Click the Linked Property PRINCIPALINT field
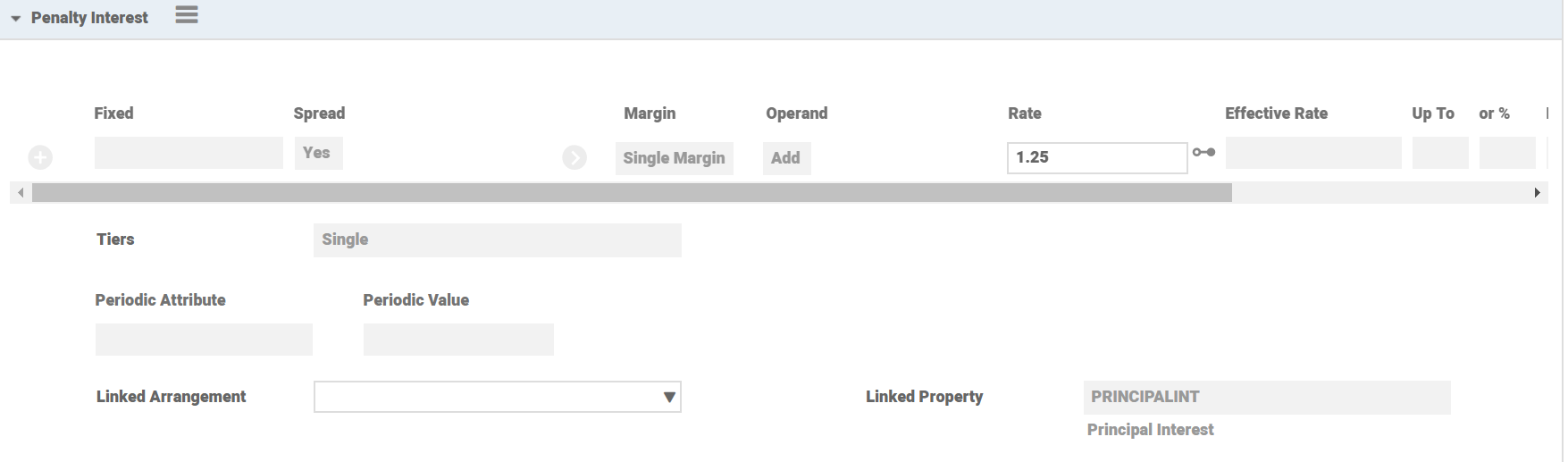 tap(1266, 397)
